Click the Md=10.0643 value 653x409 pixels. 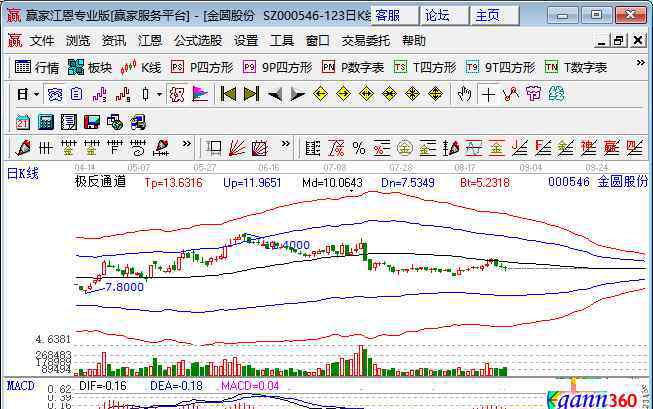(332, 182)
